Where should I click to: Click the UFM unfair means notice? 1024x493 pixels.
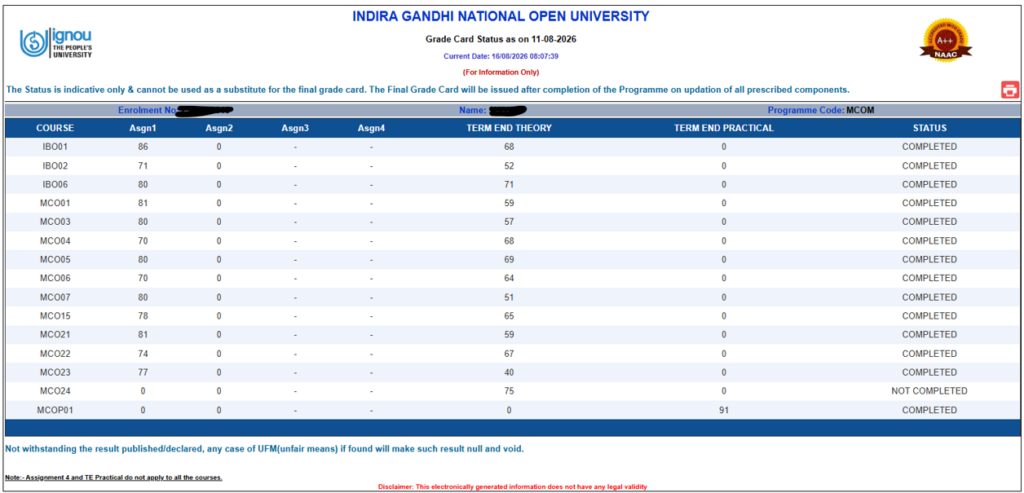click(264, 449)
